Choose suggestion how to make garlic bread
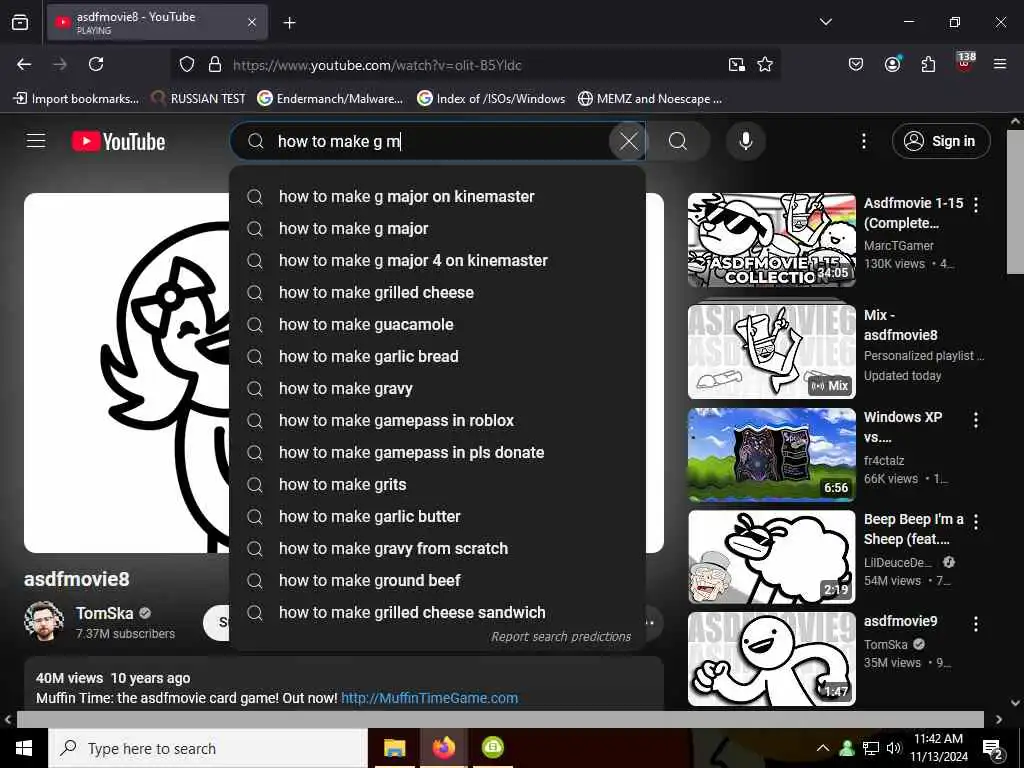 pos(438,357)
